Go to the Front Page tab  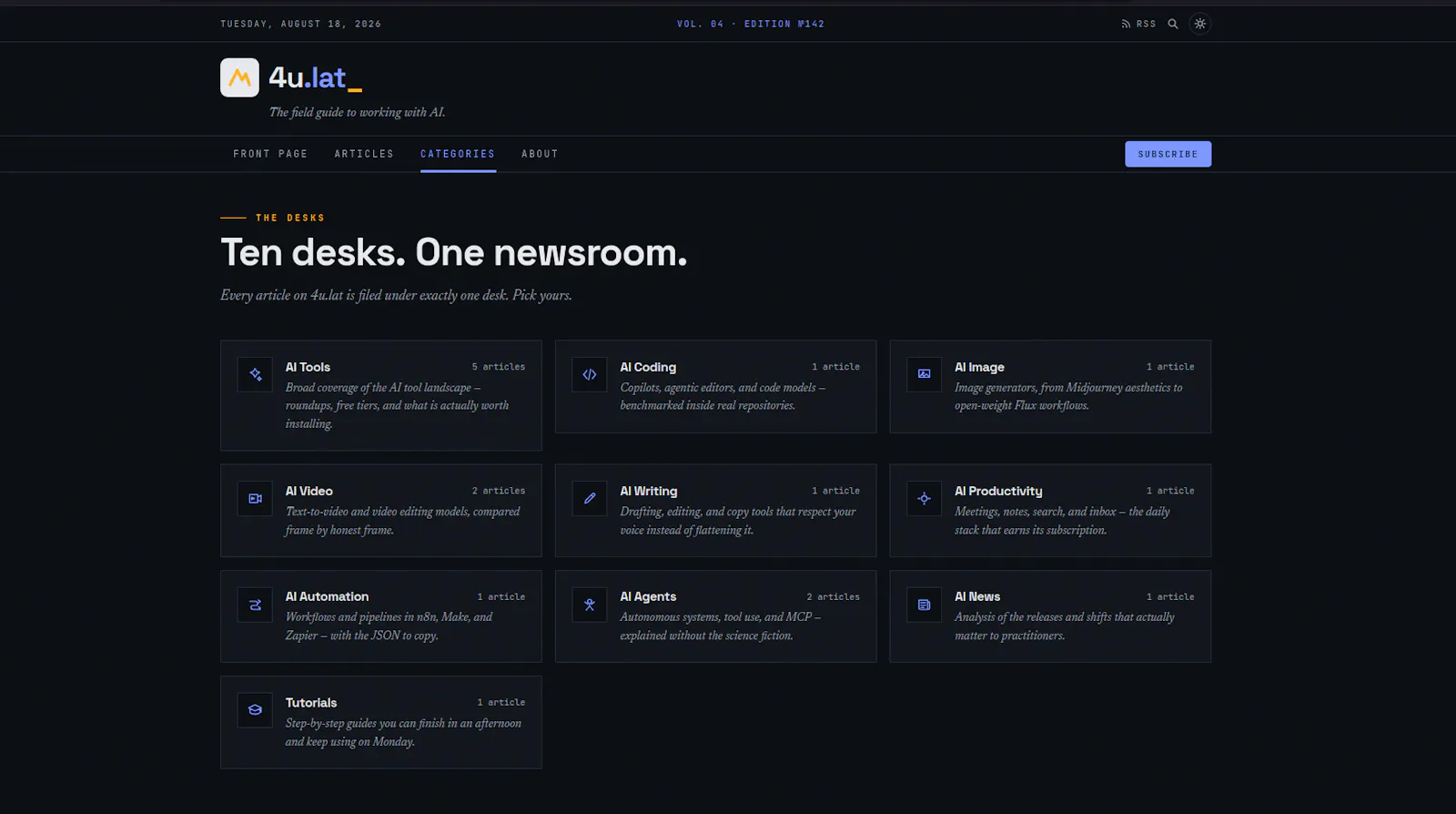[270, 154]
